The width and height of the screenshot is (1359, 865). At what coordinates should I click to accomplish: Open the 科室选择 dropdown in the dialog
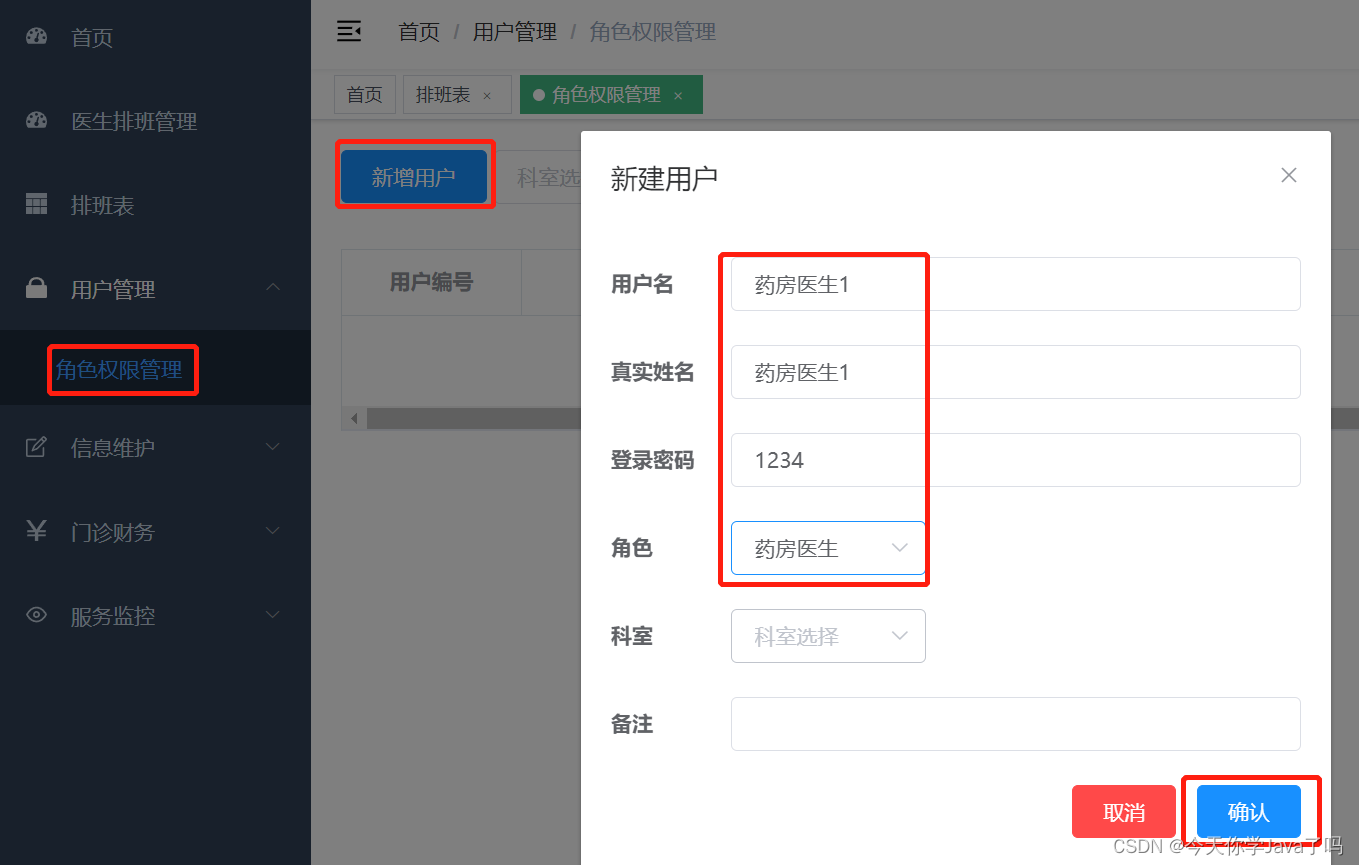coord(828,636)
